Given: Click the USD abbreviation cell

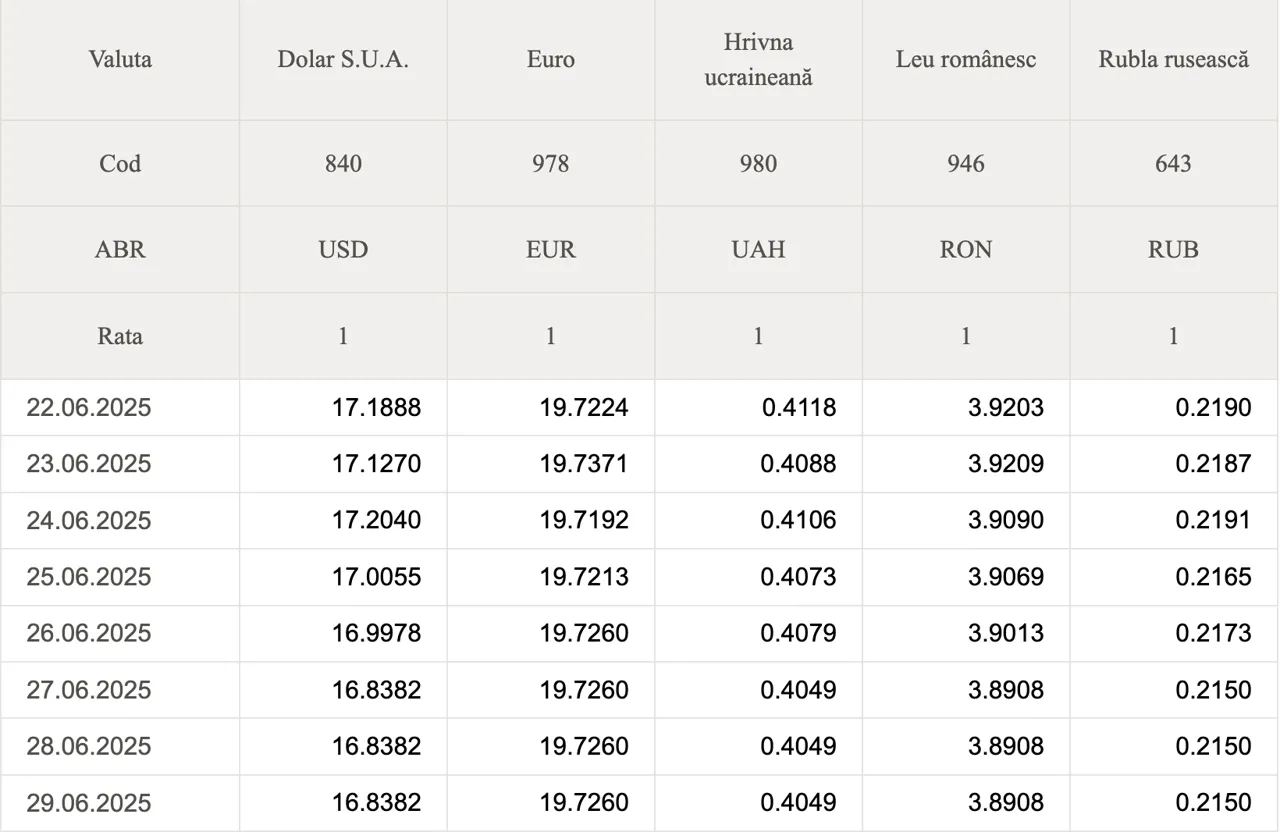Looking at the screenshot, I should tap(343, 249).
